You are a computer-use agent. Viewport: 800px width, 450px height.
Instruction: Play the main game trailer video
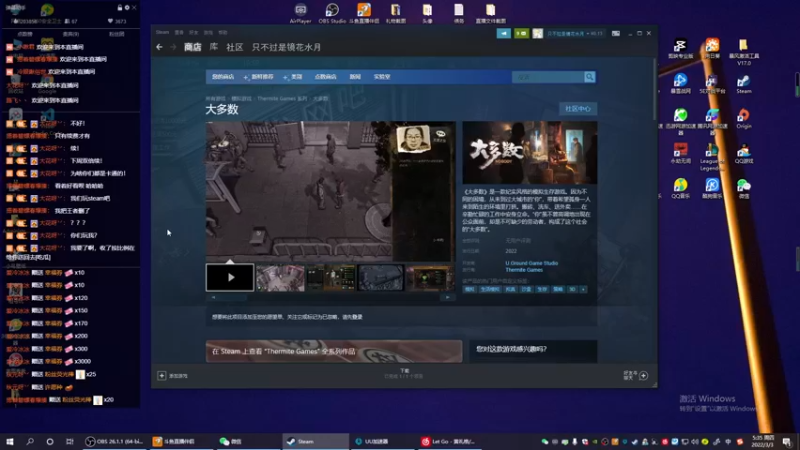click(x=330, y=191)
